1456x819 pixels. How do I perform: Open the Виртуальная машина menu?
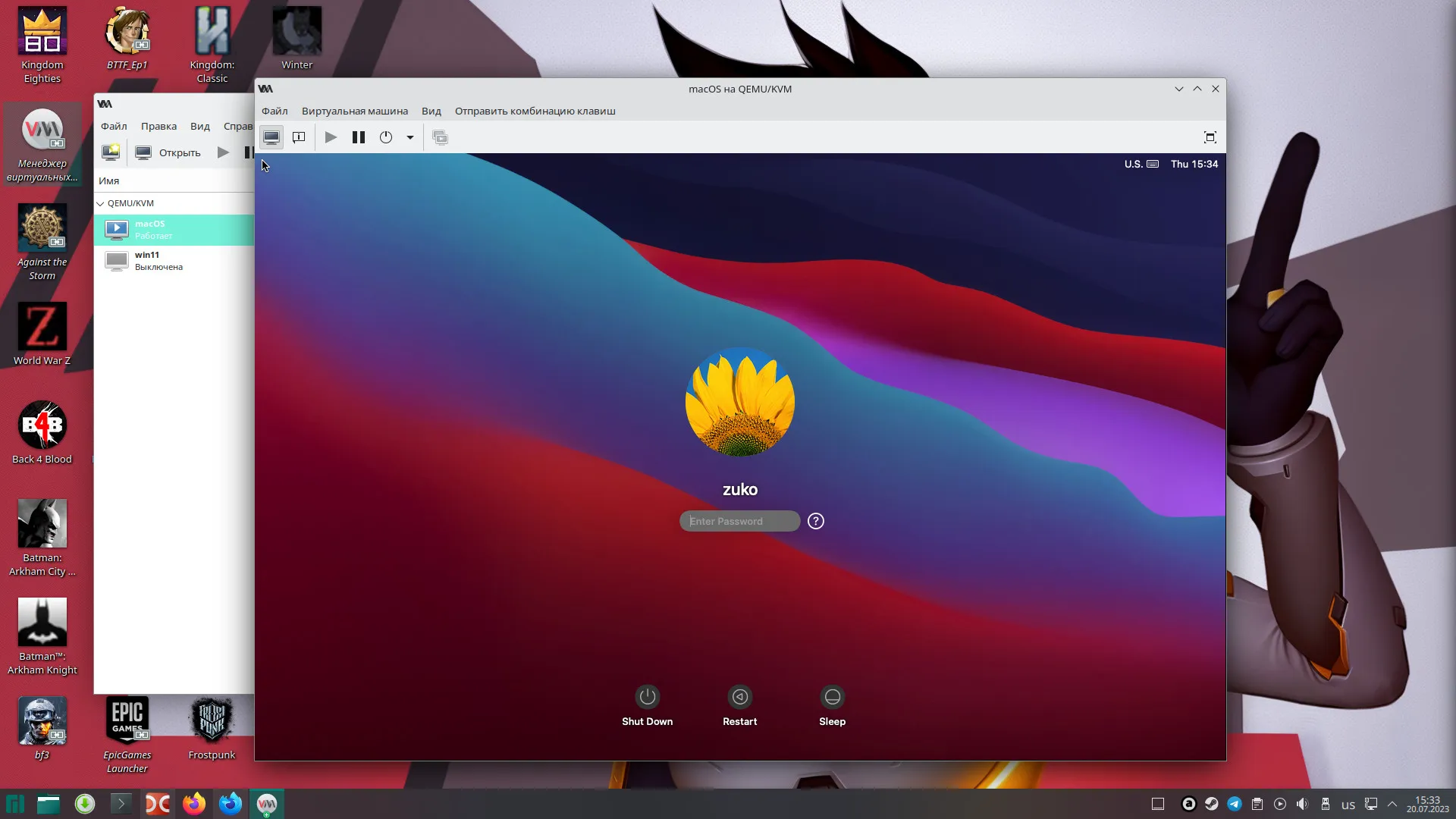[x=355, y=111]
